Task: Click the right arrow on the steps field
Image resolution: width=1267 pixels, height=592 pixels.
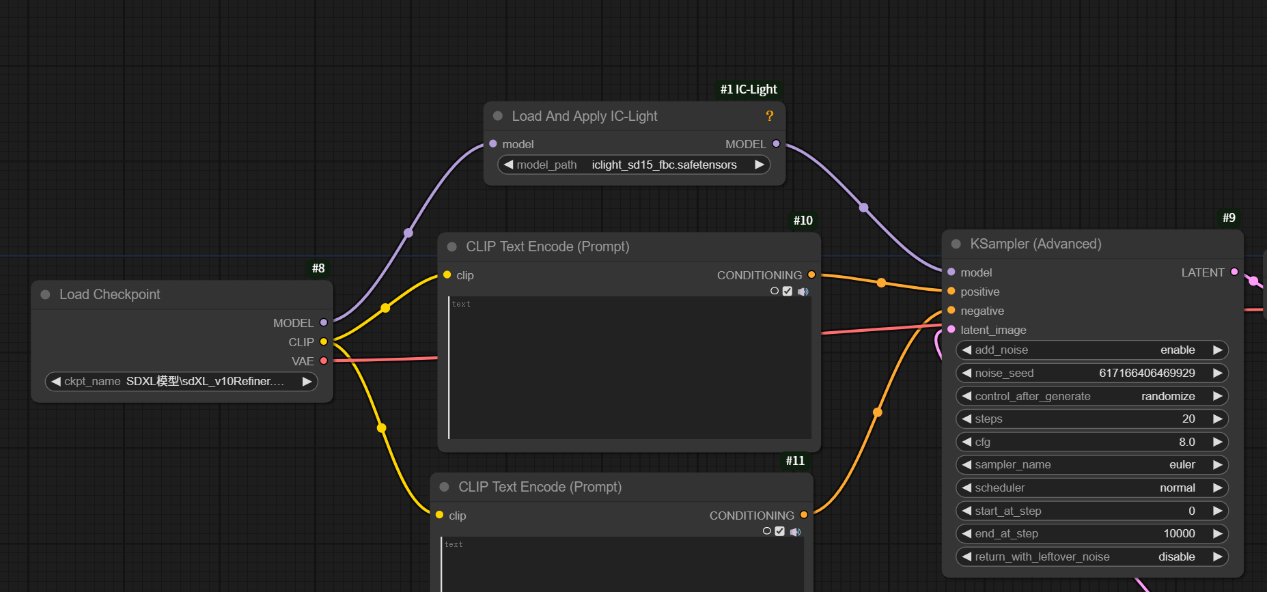Action: click(1217, 419)
